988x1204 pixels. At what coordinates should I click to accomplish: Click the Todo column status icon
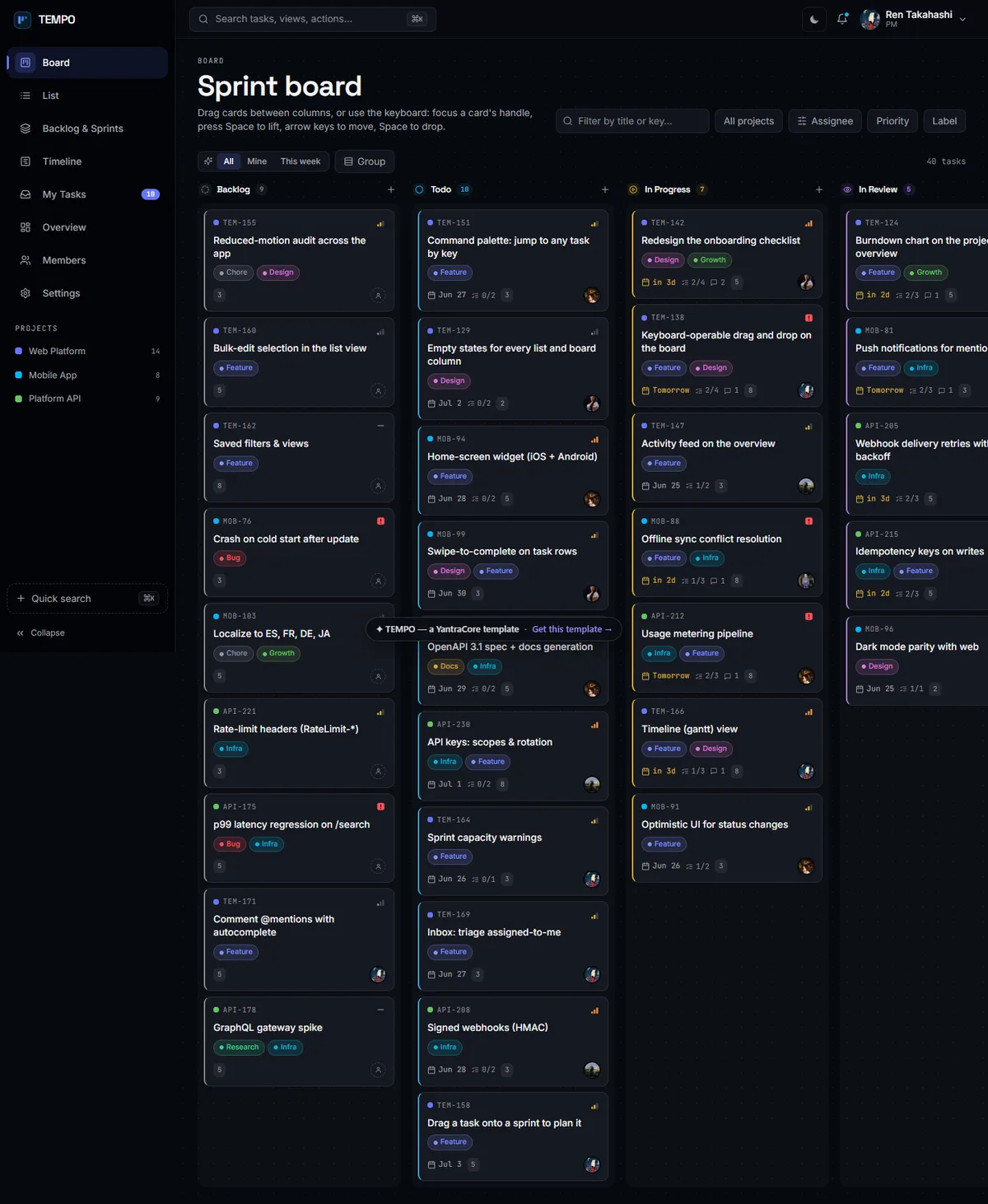[x=419, y=189]
